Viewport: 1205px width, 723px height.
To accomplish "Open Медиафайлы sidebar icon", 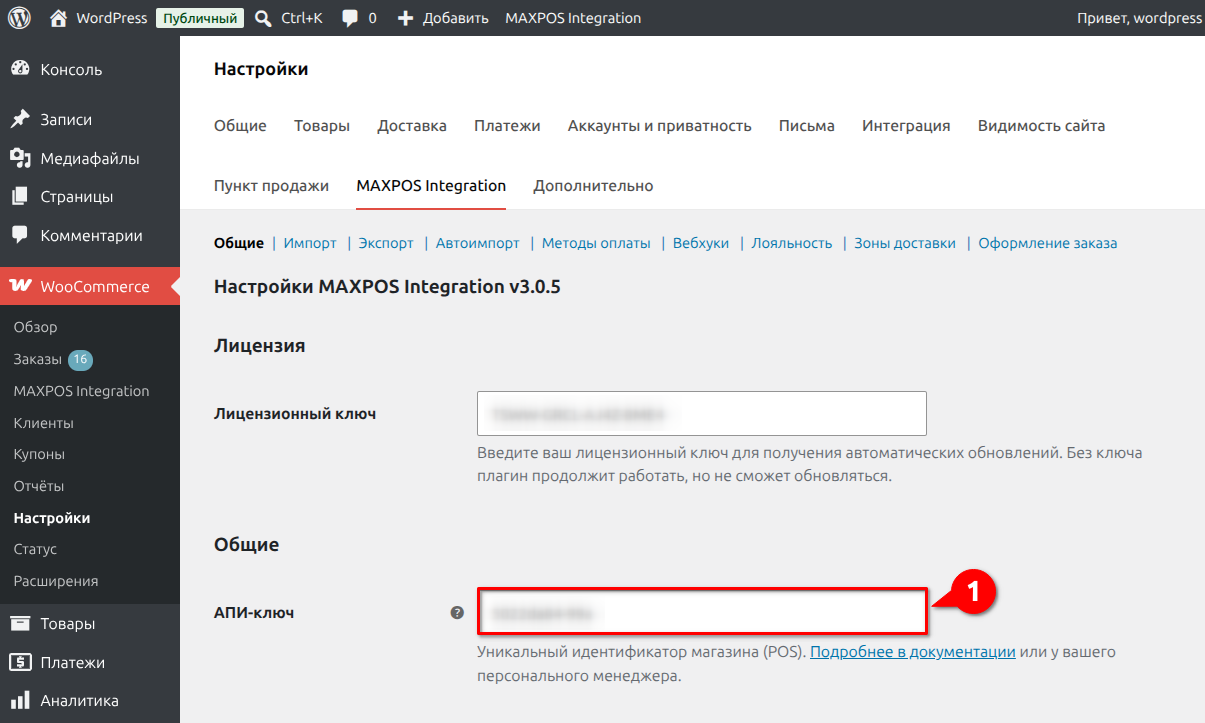I will click(19, 158).
